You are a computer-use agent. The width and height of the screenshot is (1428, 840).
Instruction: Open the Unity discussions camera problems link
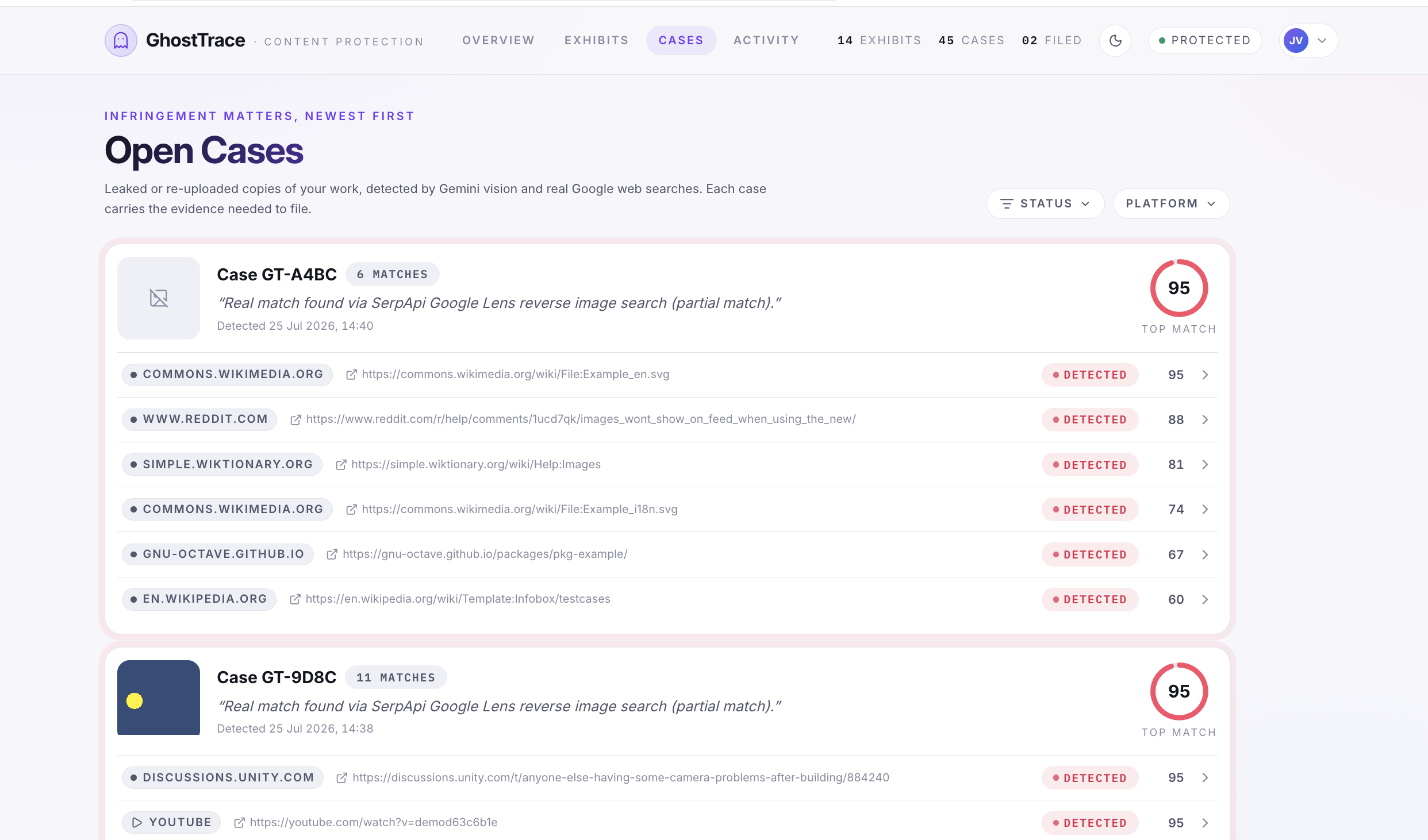[x=621, y=777]
